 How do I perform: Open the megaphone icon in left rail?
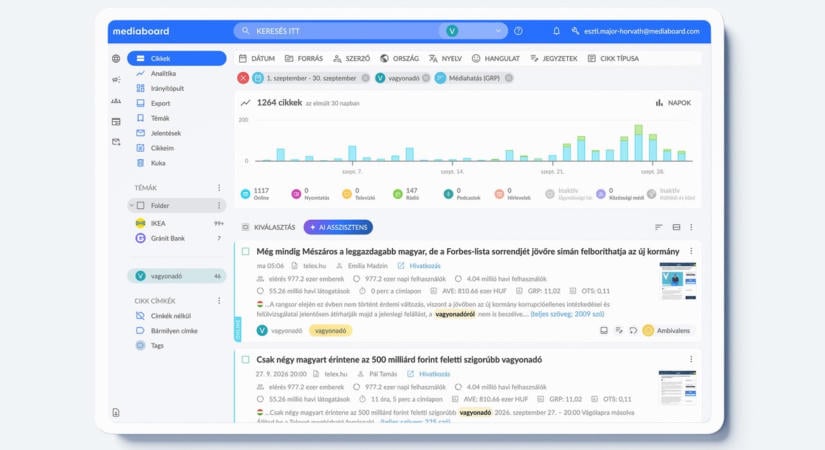[x=116, y=79]
